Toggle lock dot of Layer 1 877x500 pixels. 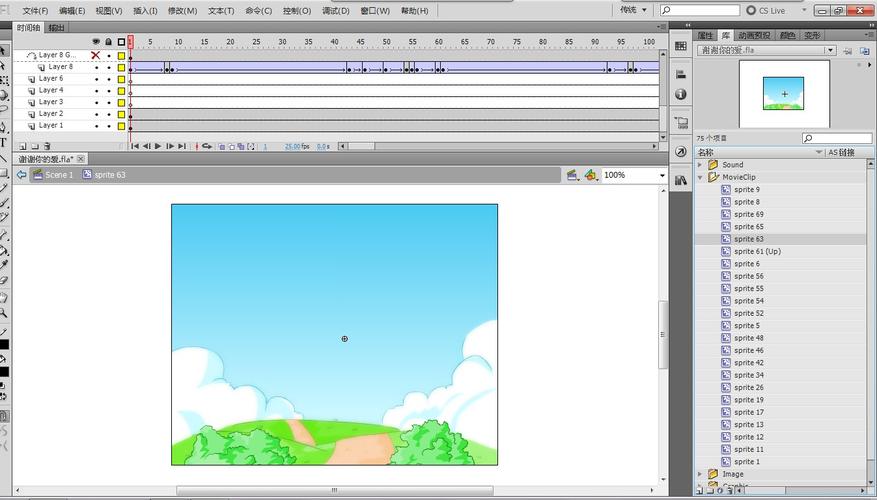coord(109,126)
